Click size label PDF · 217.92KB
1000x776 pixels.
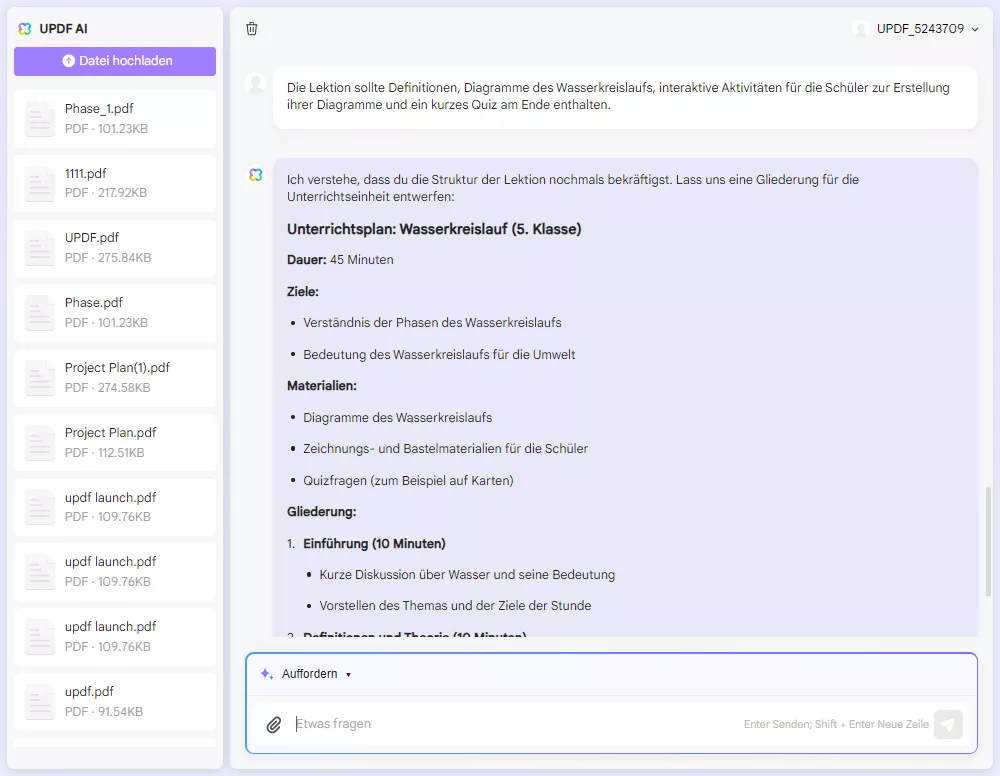[x=106, y=193]
